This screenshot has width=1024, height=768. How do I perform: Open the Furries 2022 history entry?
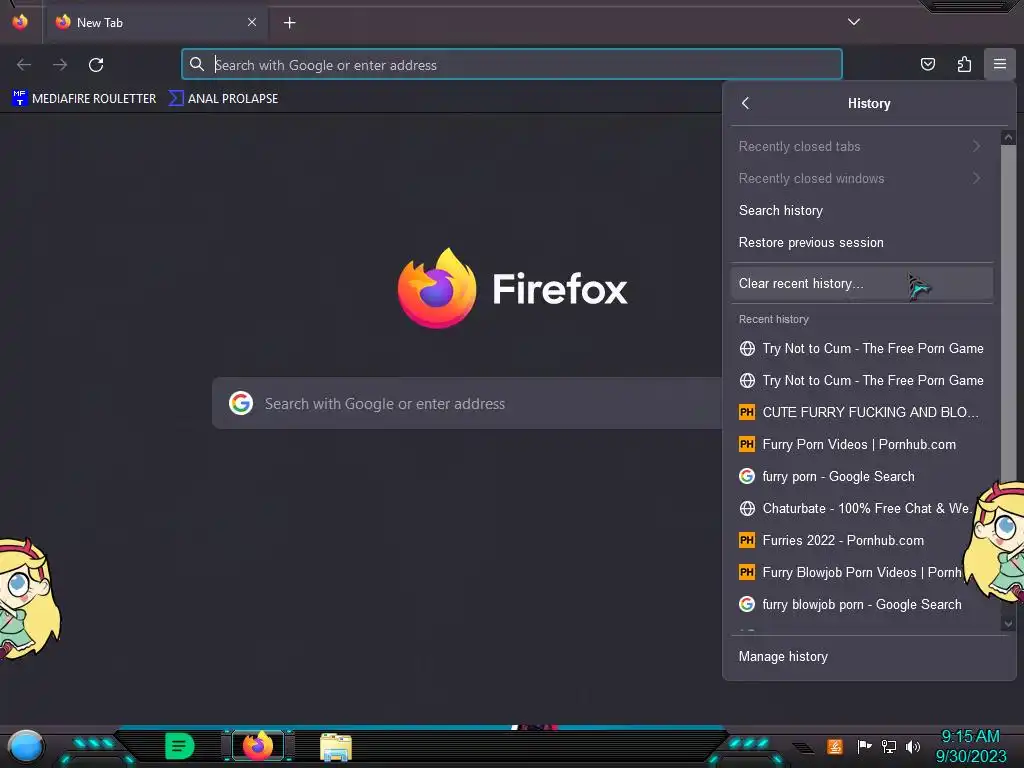tap(861, 540)
